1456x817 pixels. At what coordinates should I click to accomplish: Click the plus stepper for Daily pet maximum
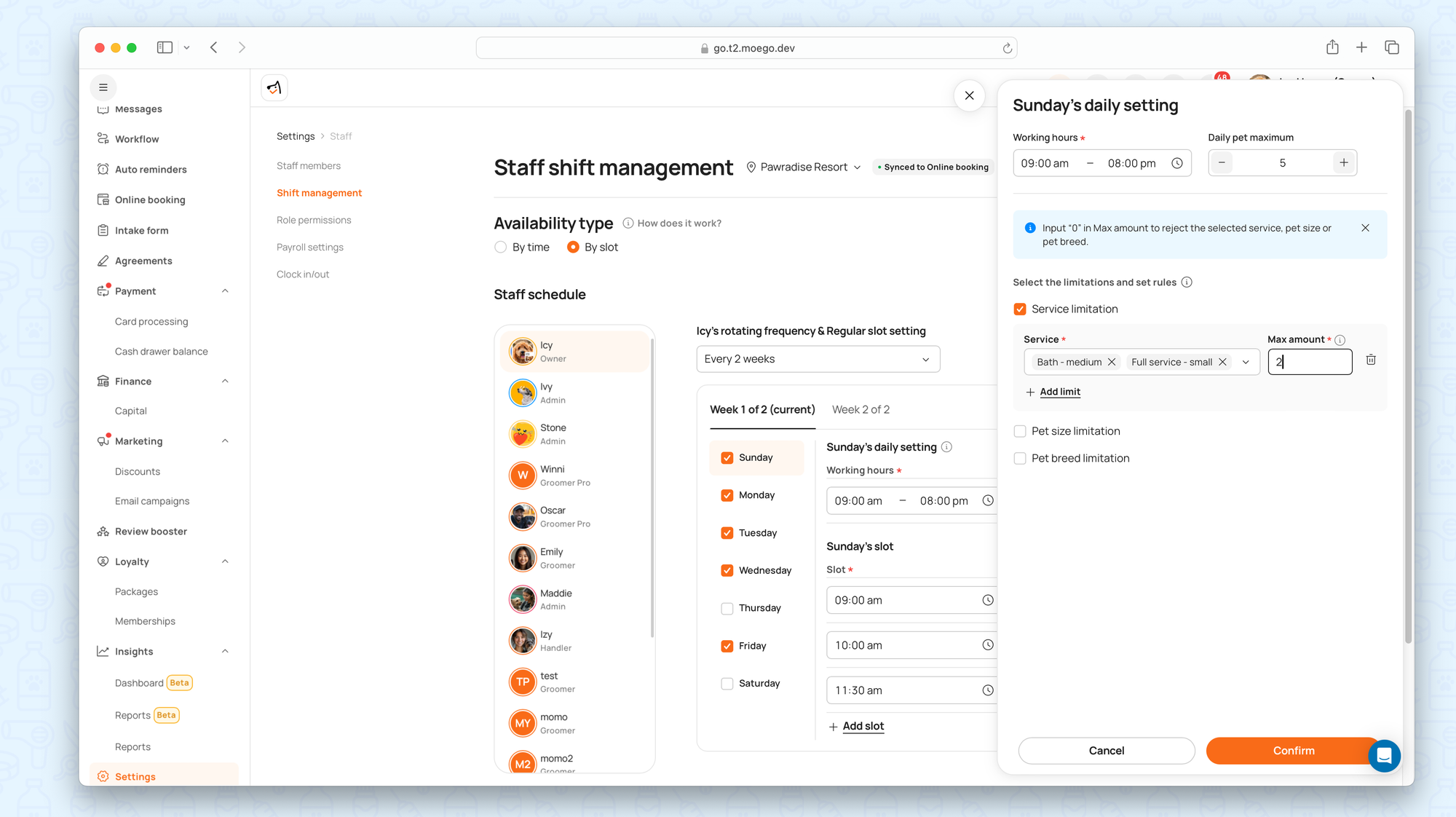(1343, 163)
